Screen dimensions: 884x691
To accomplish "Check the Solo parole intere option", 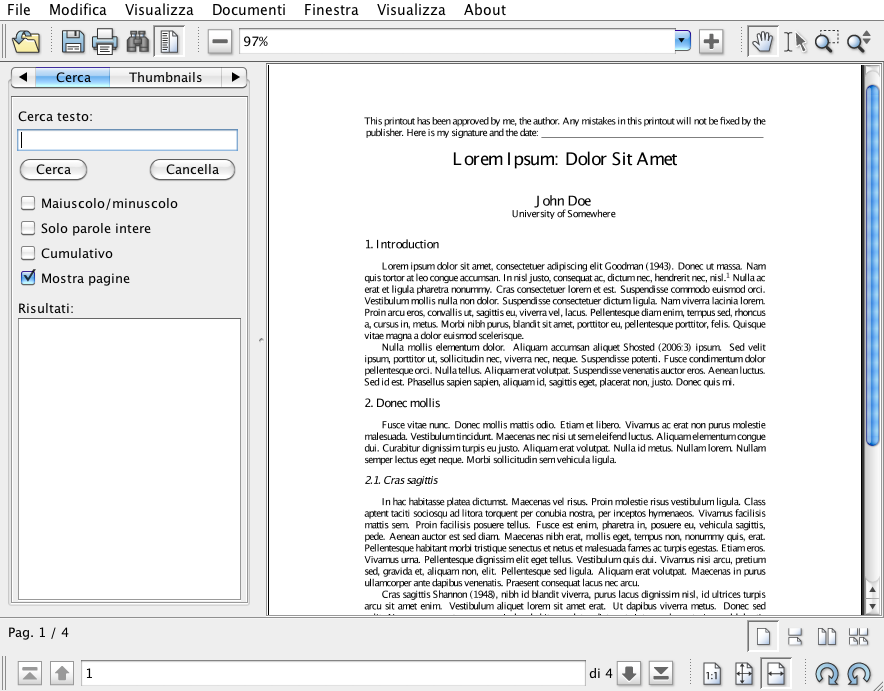I will (28, 228).
